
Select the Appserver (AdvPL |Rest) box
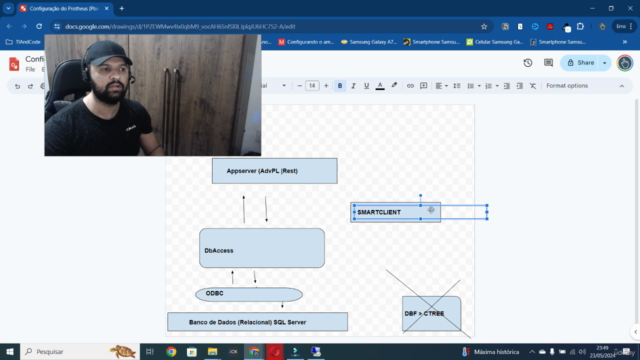[275, 171]
